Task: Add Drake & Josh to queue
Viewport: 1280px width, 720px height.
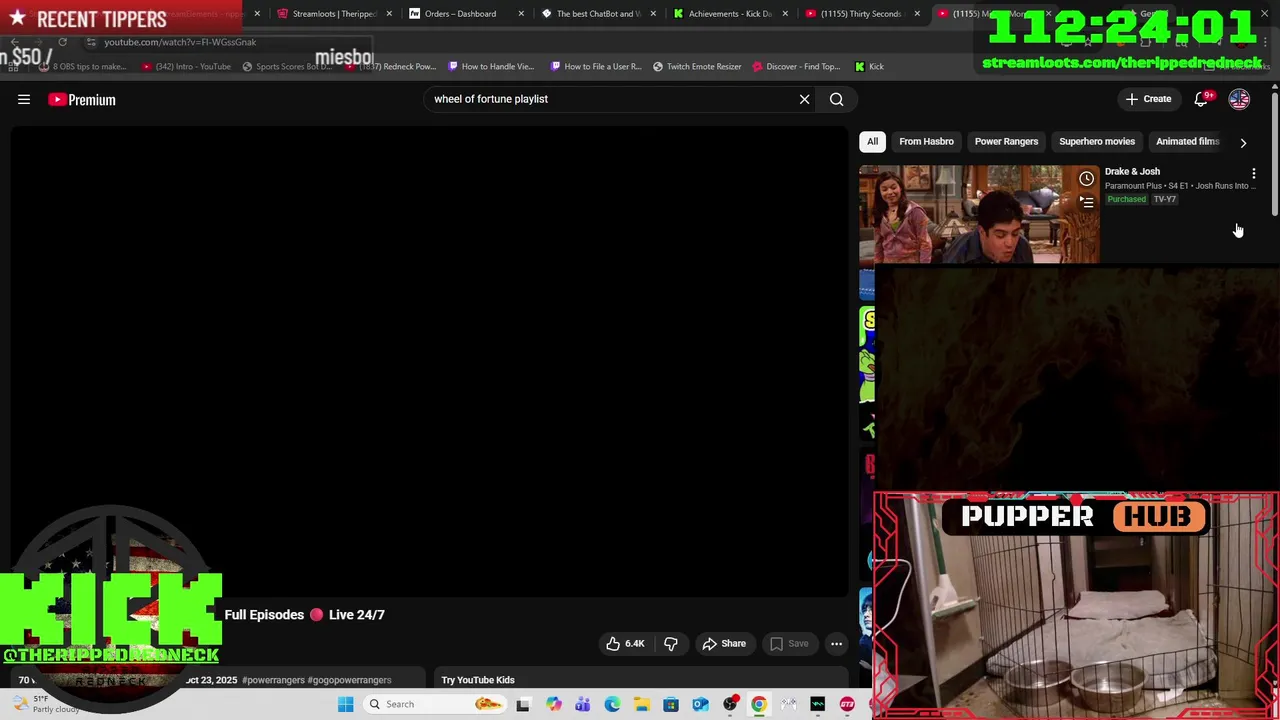Action: (x=1086, y=202)
